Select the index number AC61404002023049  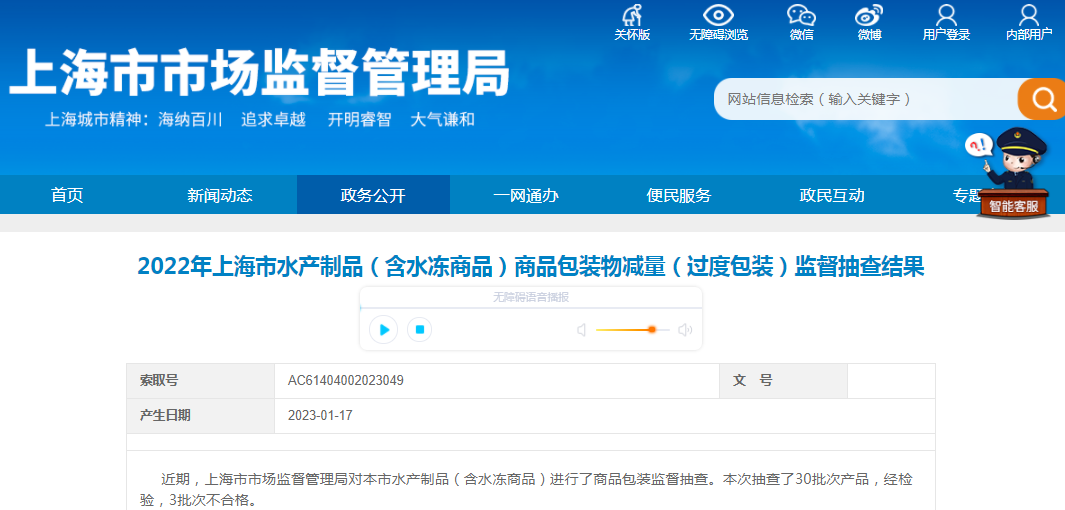click(346, 380)
